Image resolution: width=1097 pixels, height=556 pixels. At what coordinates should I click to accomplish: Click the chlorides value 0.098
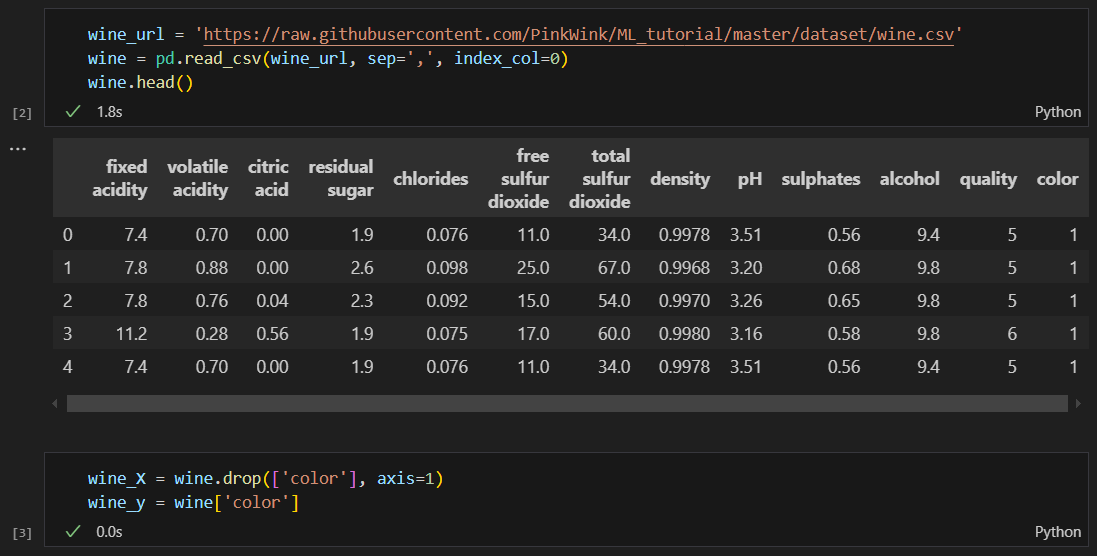pos(447,268)
